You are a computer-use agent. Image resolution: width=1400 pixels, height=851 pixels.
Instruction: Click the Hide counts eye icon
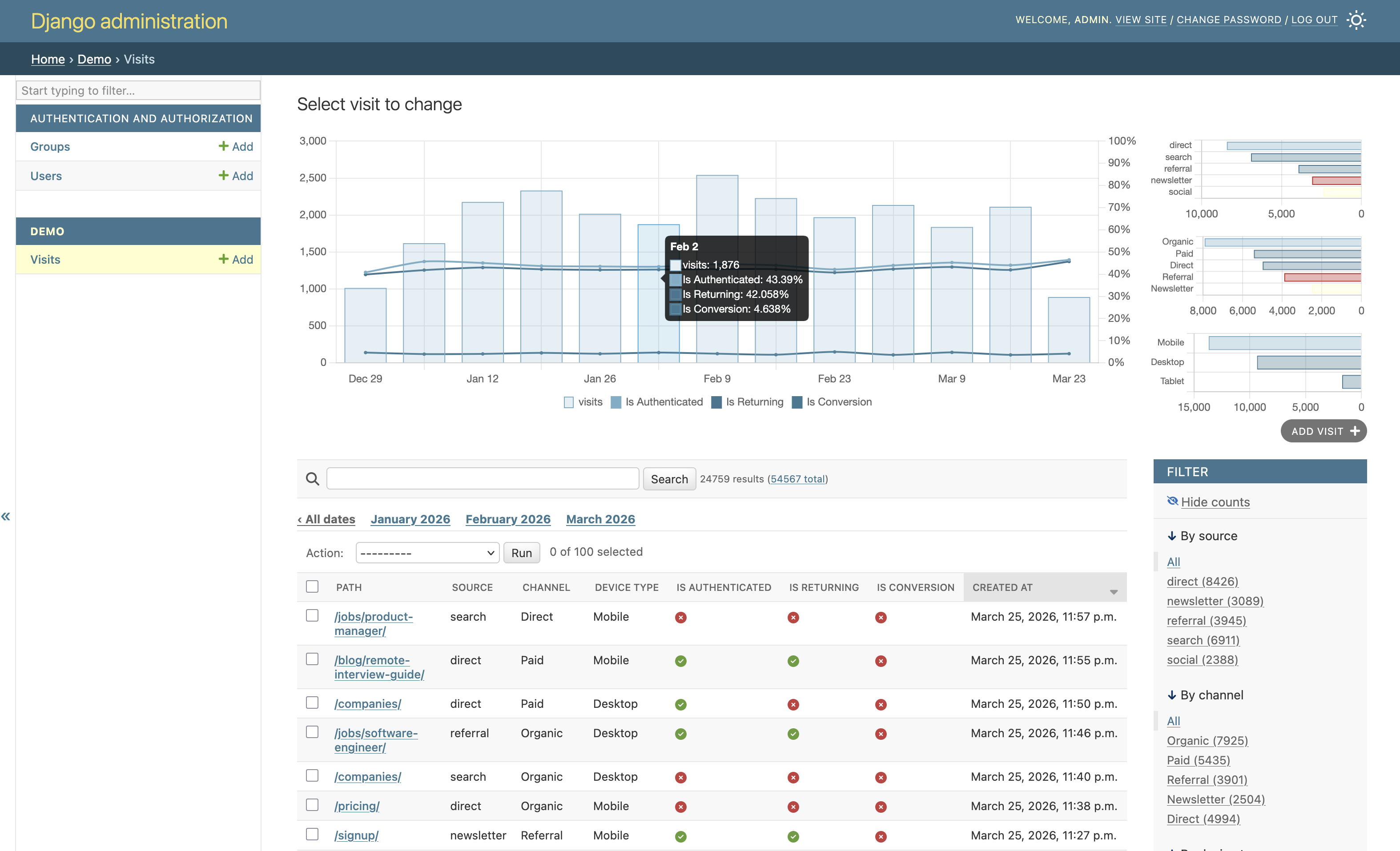[1173, 501]
